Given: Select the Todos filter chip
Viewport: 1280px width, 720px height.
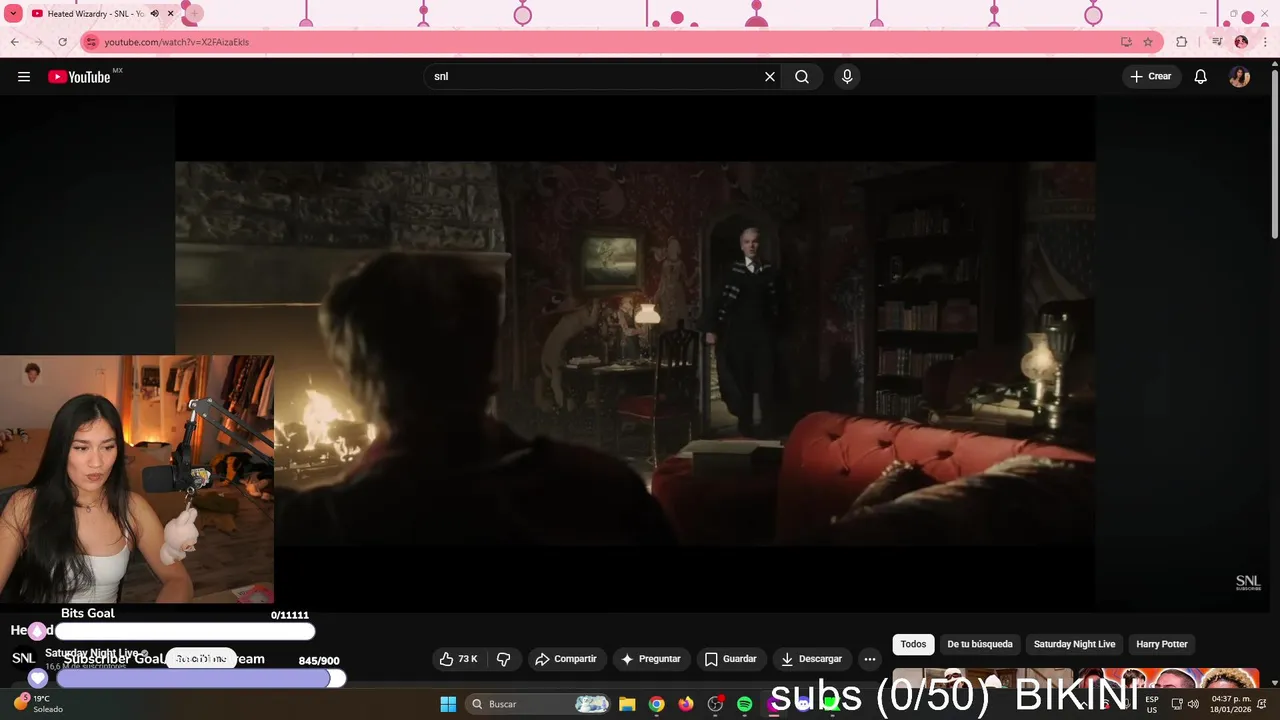Looking at the screenshot, I should [x=913, y=644].
